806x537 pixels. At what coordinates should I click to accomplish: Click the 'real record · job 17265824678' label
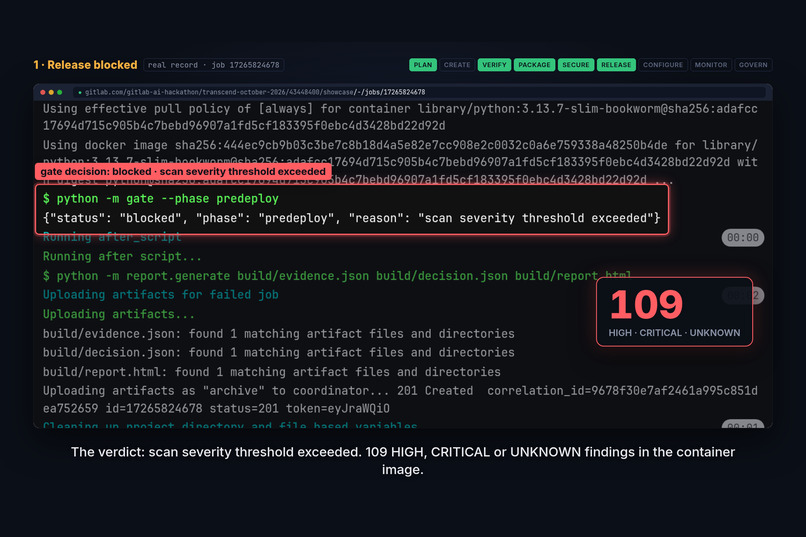[214, 65]
